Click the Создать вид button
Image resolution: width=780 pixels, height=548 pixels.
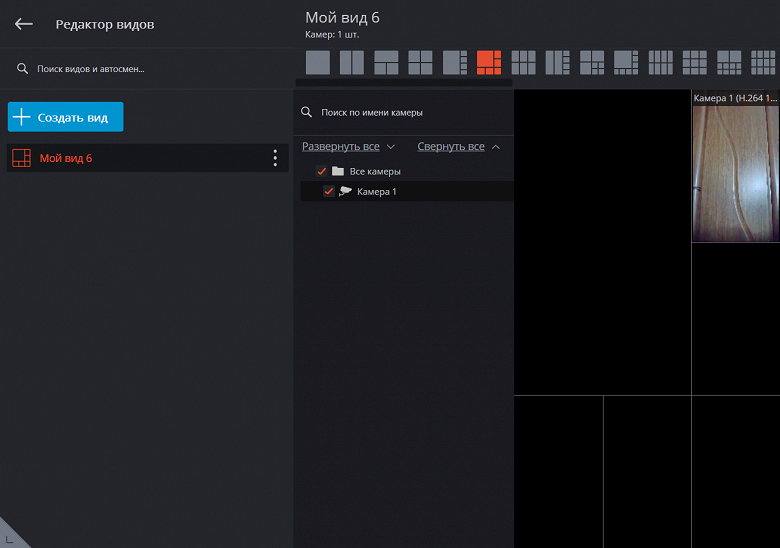click(66, 117)
